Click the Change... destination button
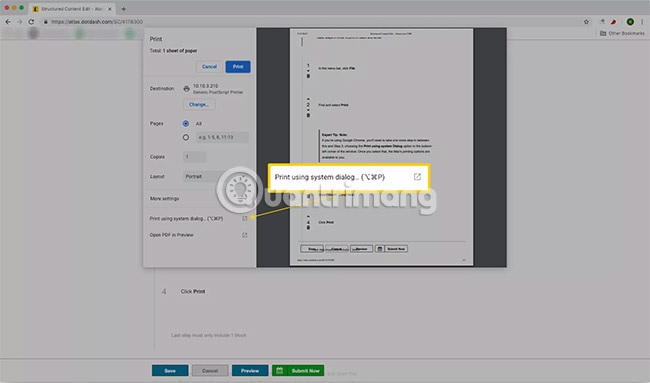The image size is (650, 383). 199,104
